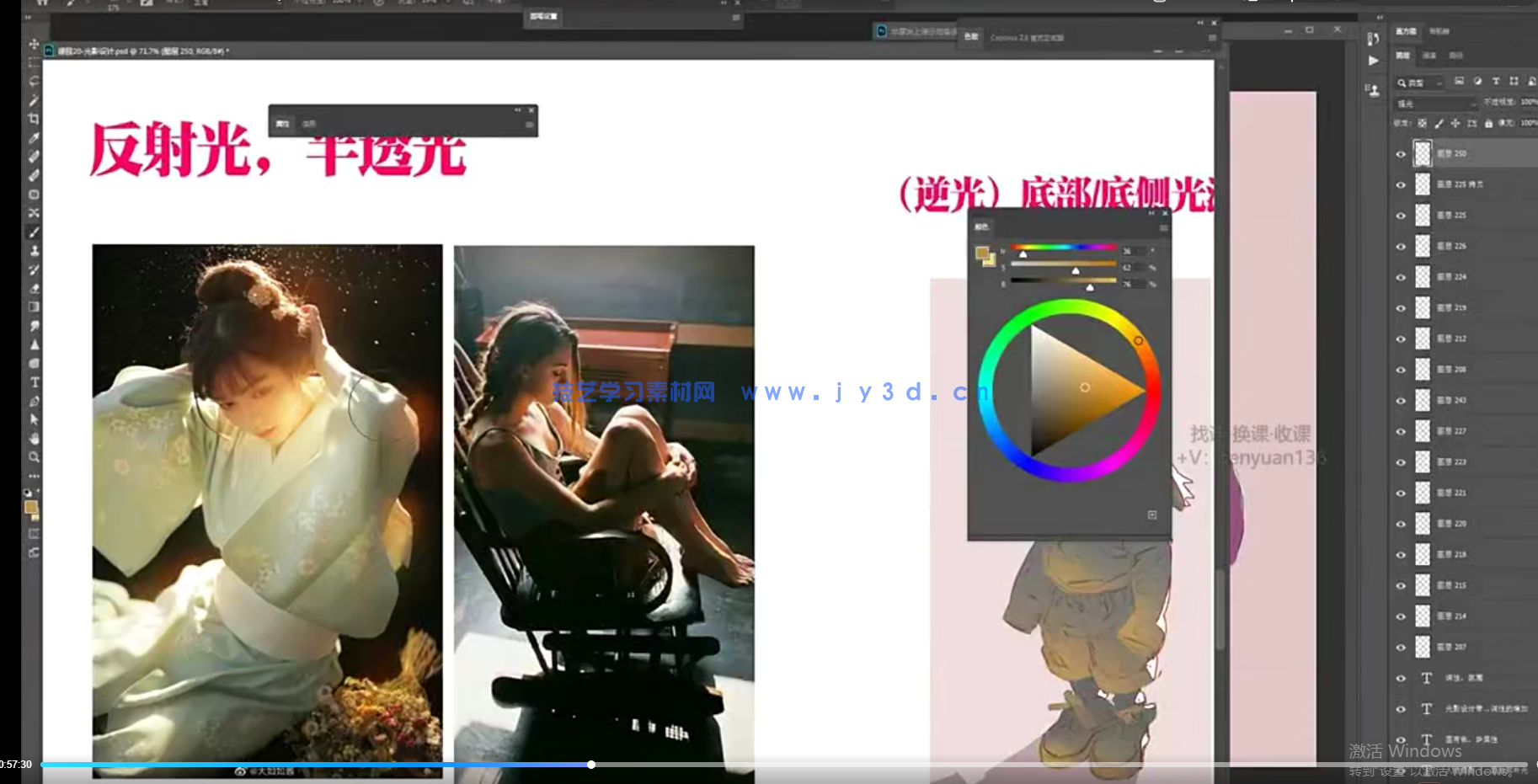Viewport: 1538px width, 784px height.
Task: Open the layer blend mode dropdown
Action: pos(1436,104)
